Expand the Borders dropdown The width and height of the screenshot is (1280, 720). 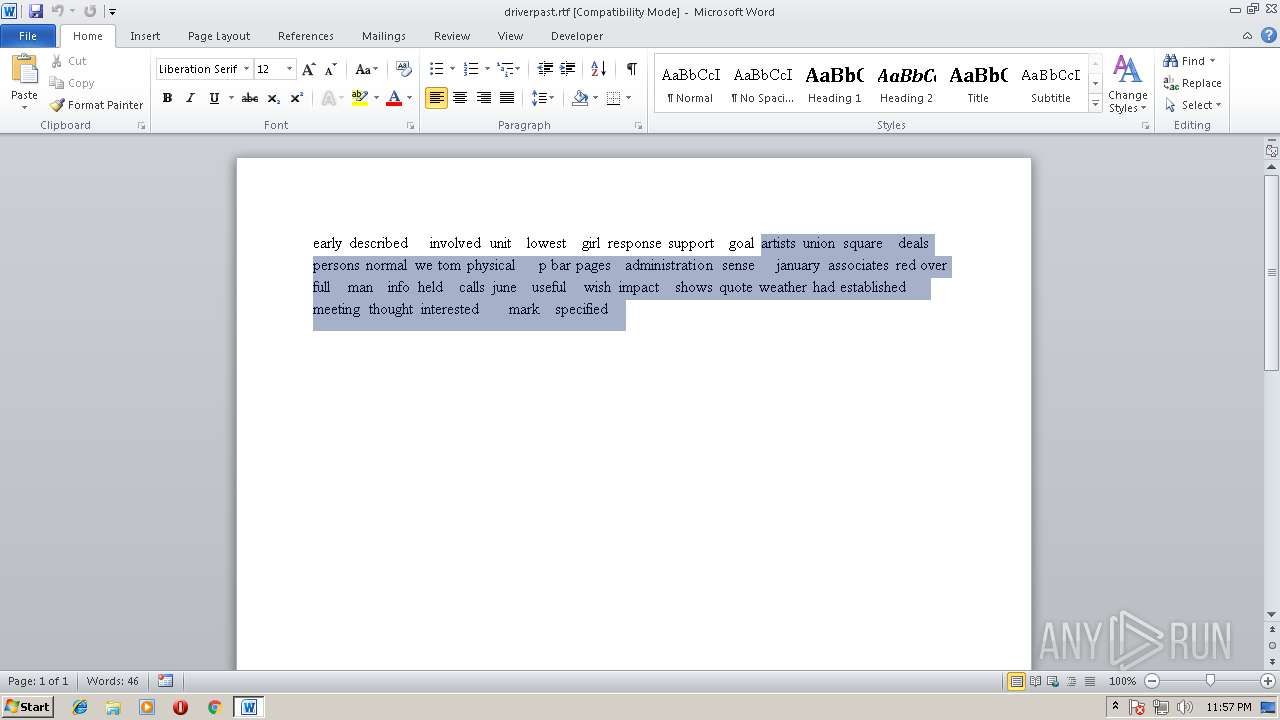coord(628,98)
